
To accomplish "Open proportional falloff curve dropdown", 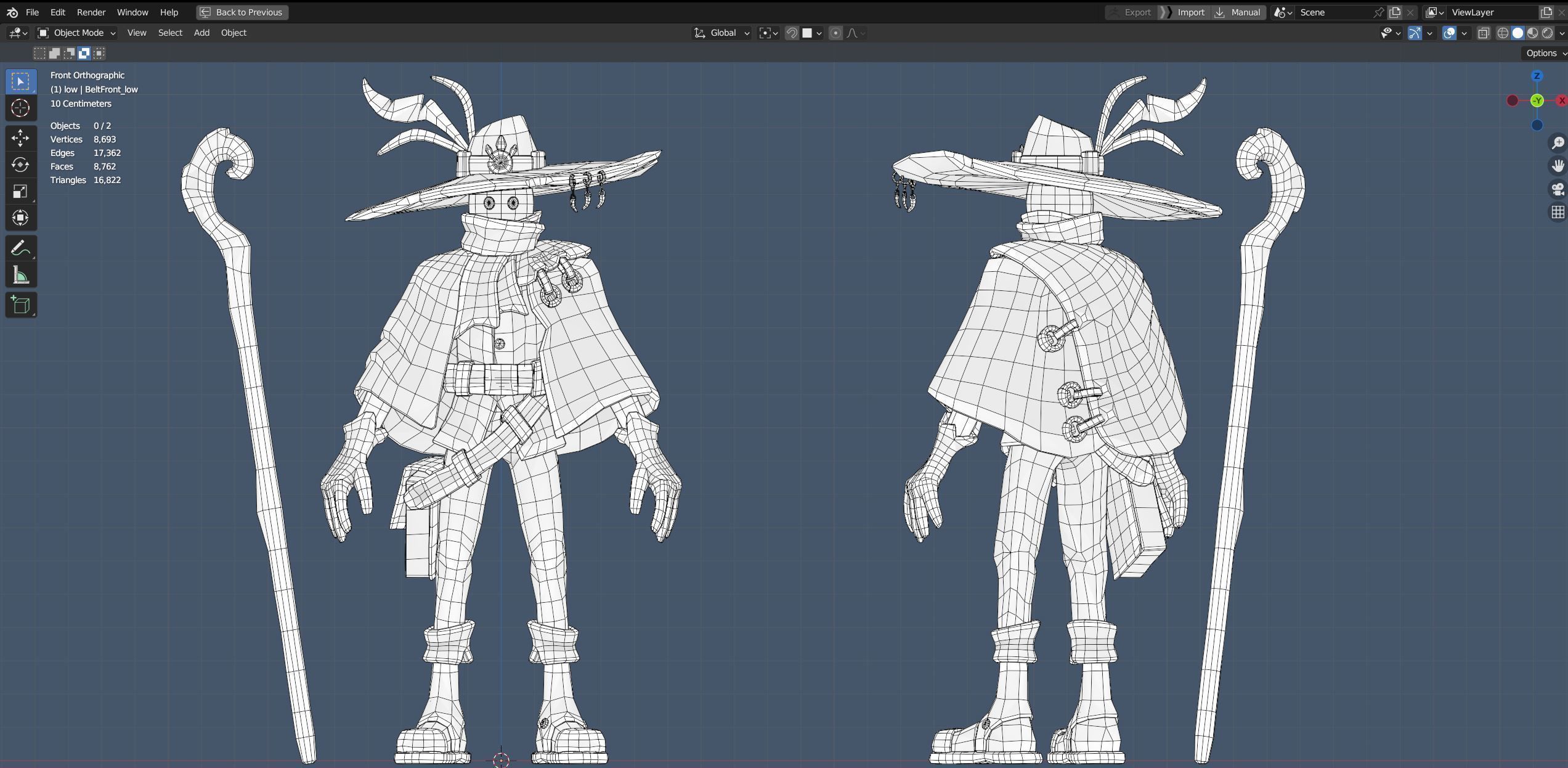I will (856, 33).
